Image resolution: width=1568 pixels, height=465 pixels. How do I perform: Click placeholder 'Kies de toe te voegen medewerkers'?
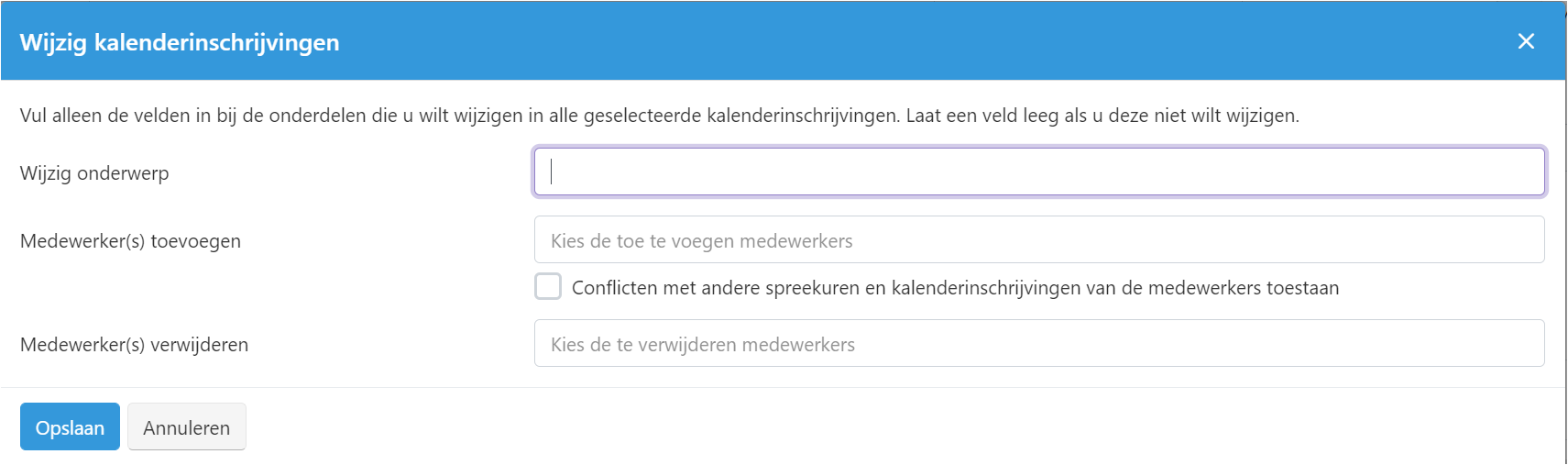(701, 241)
